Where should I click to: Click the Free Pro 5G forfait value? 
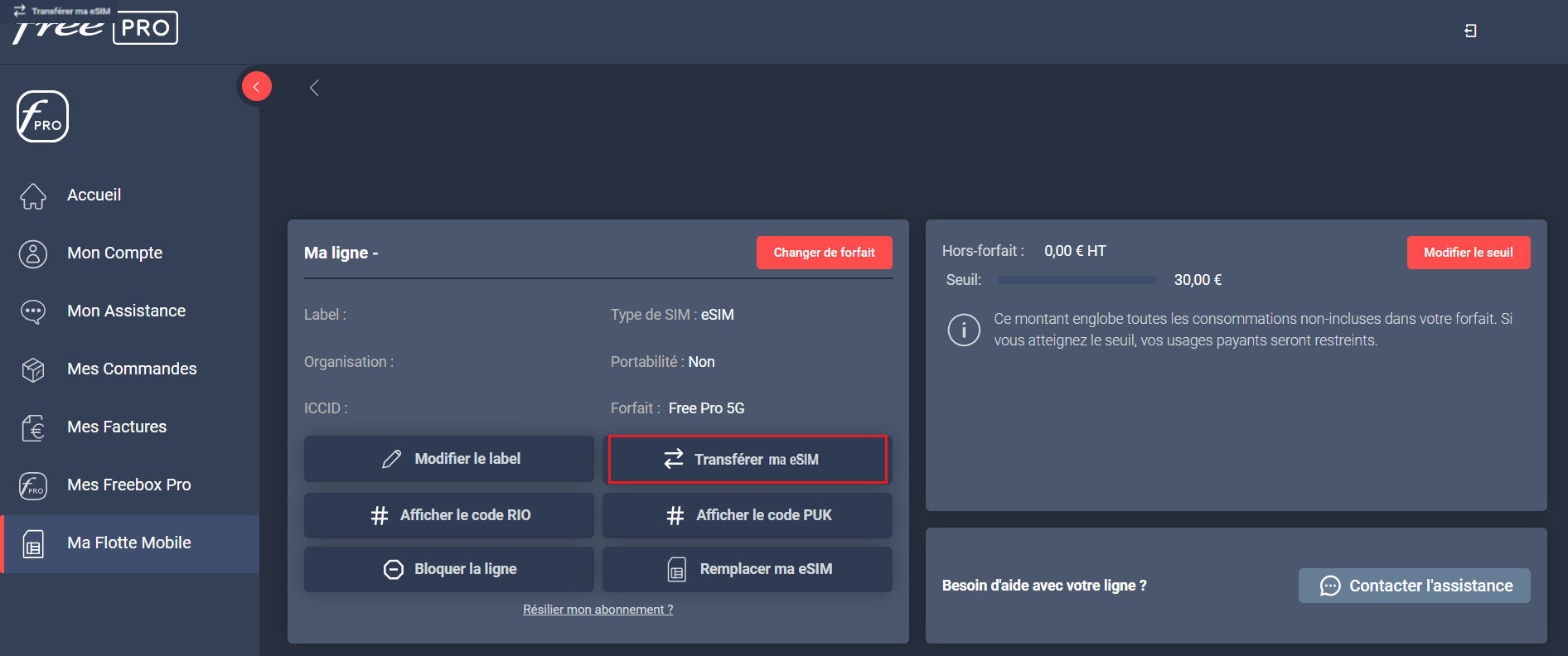click(707, 408)
